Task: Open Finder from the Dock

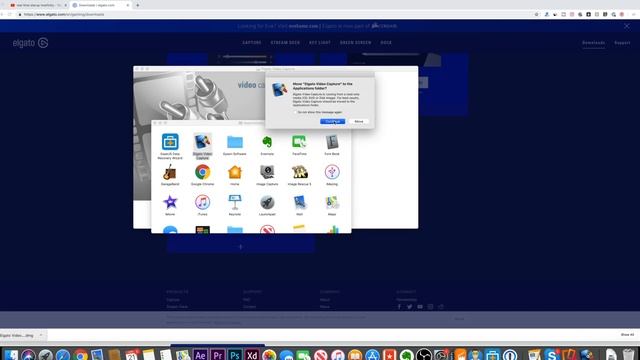Action: [x=11, y=355]
